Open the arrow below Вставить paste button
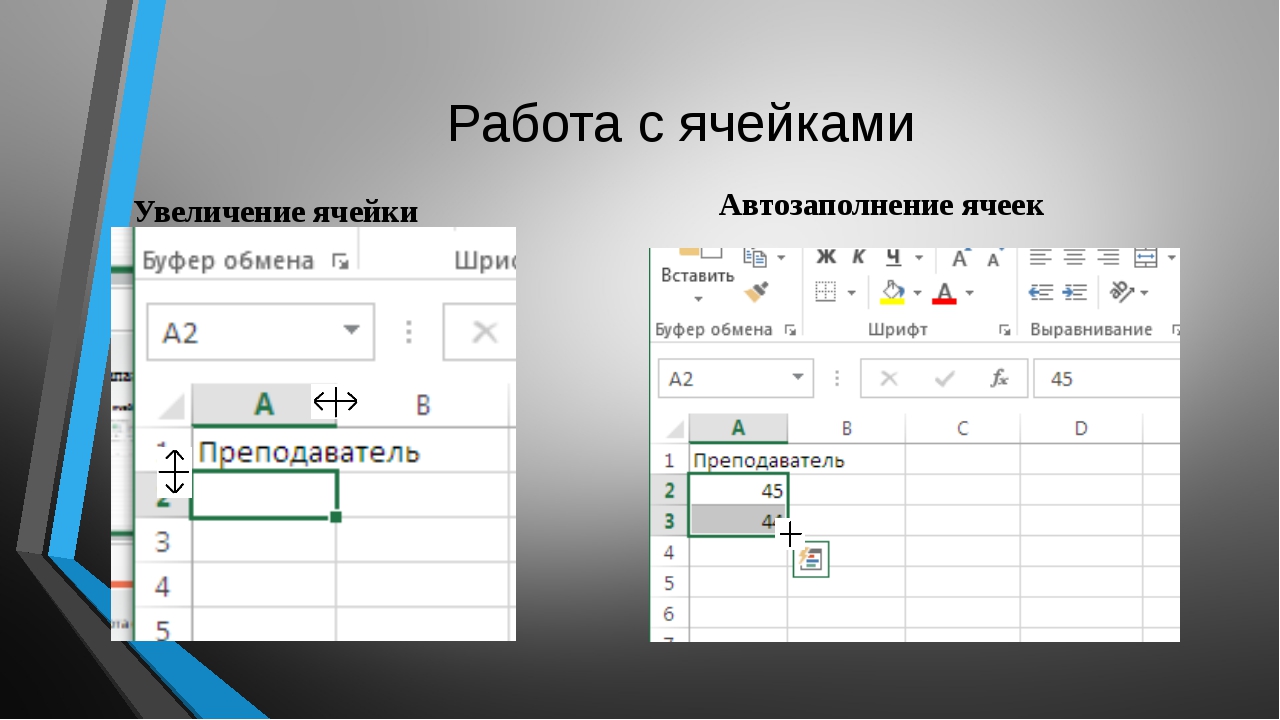 click(697, 298)
